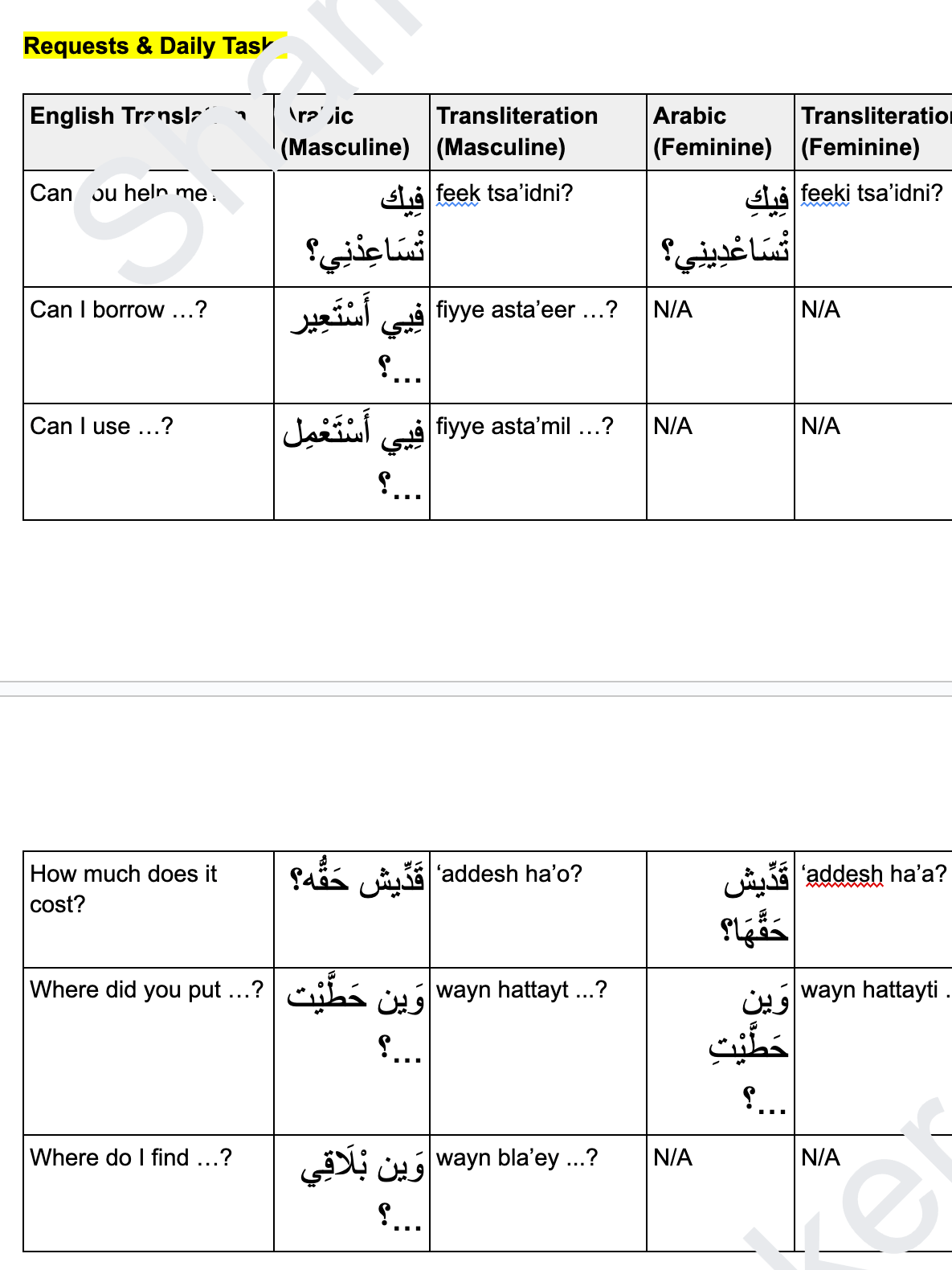952x1270 pixels.
Task: Click the "wayn bla'ey ...?" transliteration
Action: 517,1157
